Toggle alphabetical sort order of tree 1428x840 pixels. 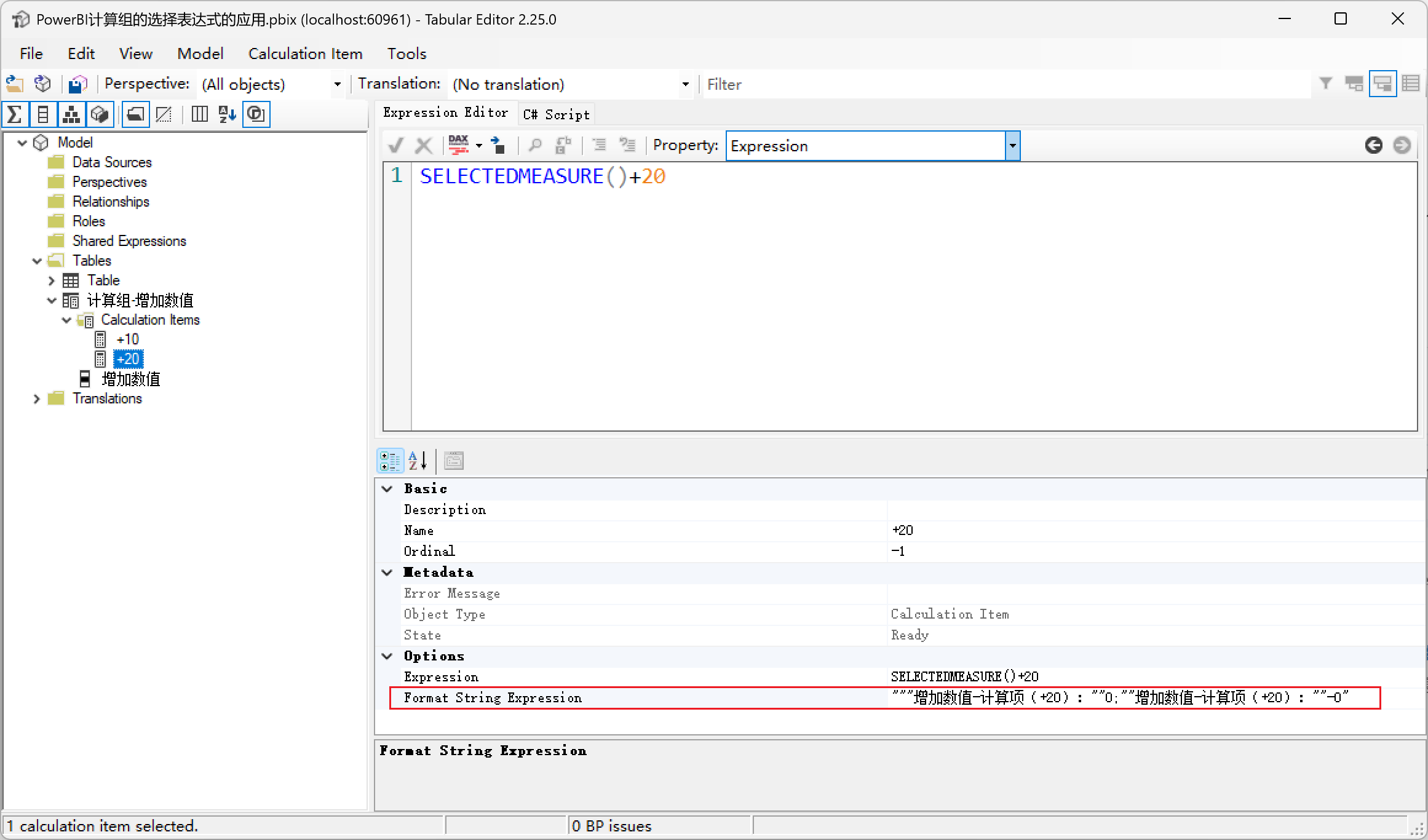228,114
